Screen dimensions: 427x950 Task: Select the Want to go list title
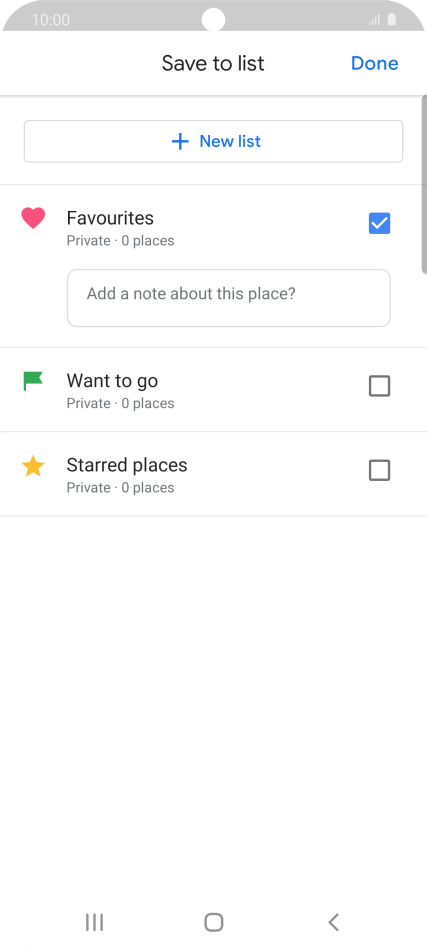pos(112,381)
